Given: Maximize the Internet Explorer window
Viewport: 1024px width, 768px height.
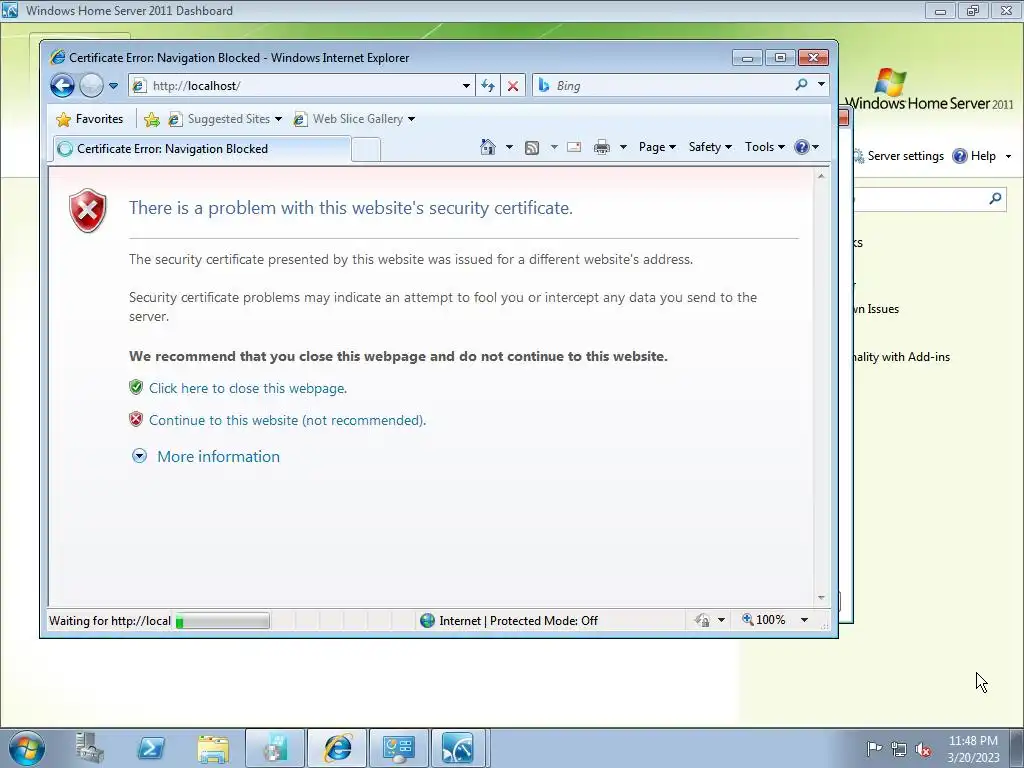Looking at the screenshot, I should coord(780,58).
